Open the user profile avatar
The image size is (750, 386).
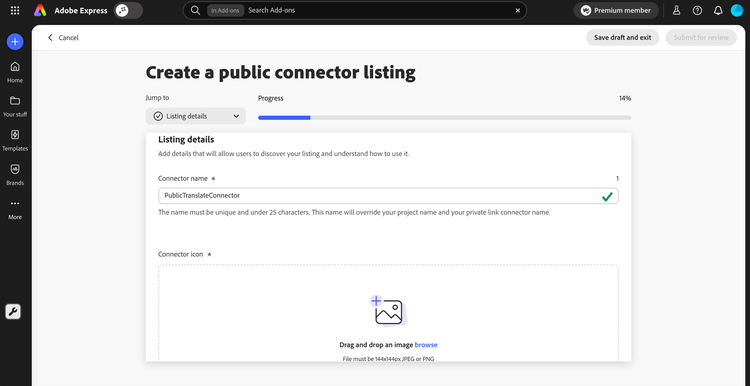[737, 10]
